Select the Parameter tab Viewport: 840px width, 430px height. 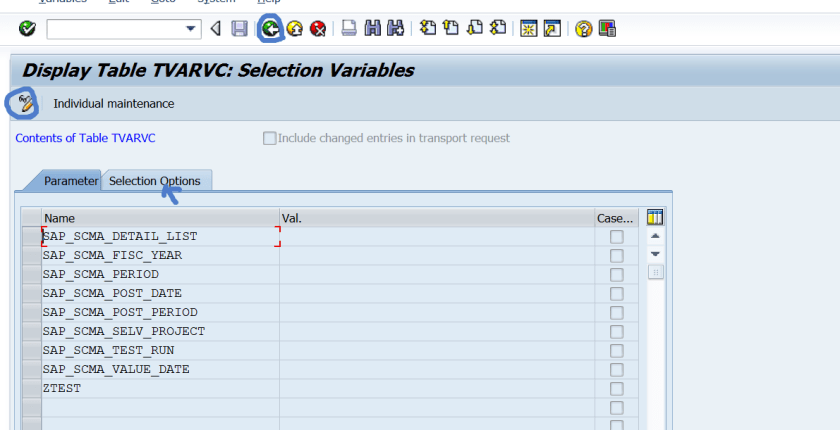70,181
